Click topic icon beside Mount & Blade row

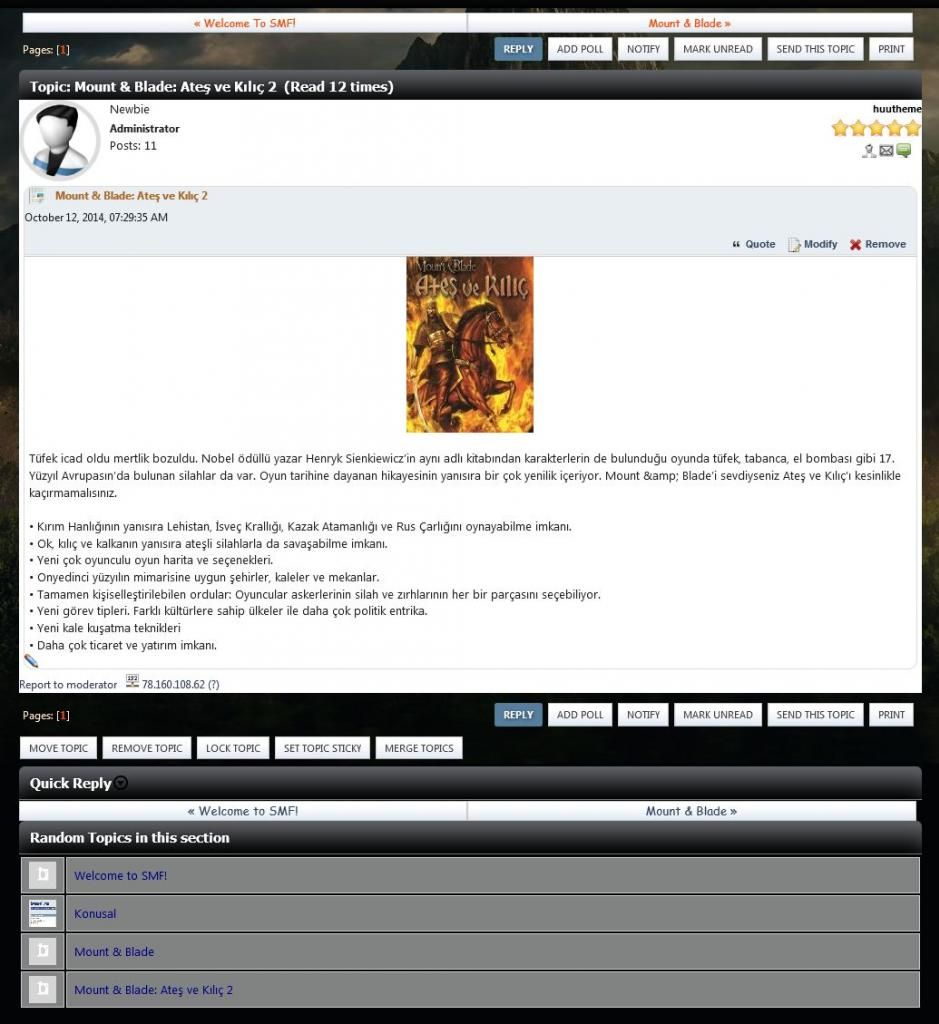[x=42, y=951]
